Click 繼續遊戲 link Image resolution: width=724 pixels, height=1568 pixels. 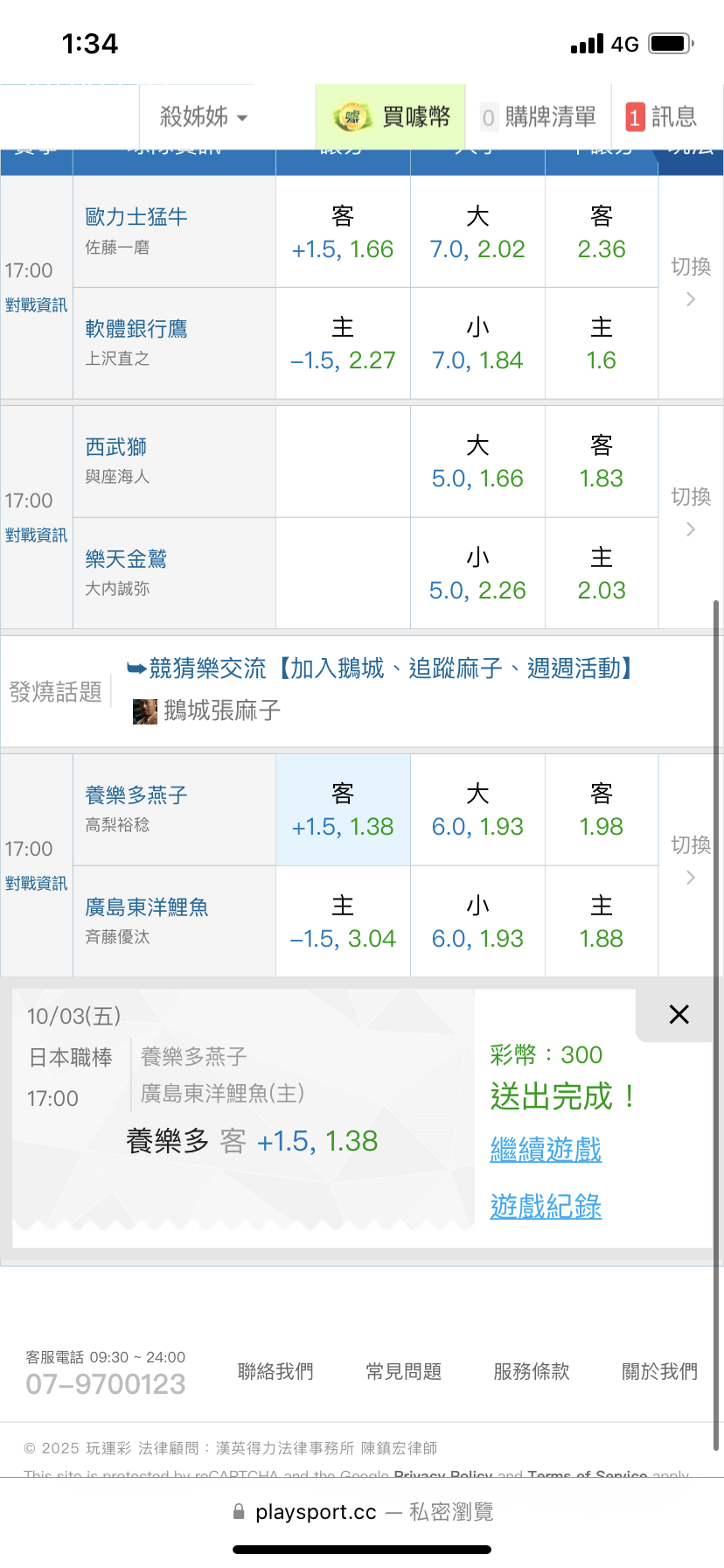[546, 1149]
